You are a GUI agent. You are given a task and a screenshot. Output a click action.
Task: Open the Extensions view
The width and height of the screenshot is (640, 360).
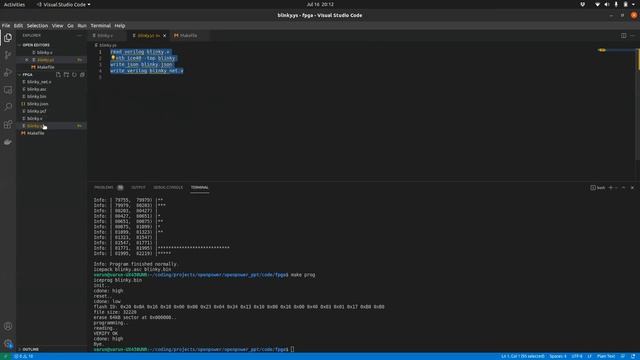click(x=8, y=124)
